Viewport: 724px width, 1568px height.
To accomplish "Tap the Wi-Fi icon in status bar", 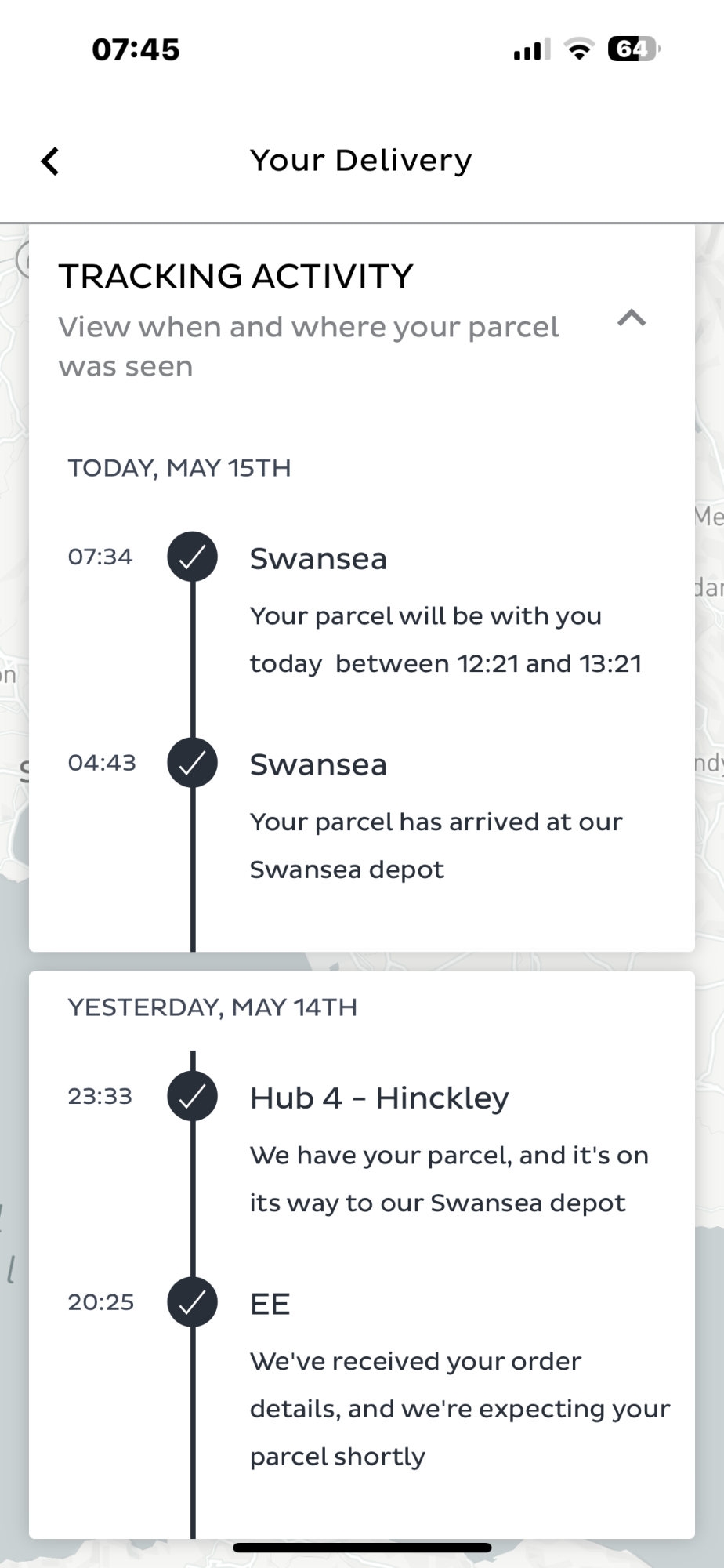I will tap(579, 49).
